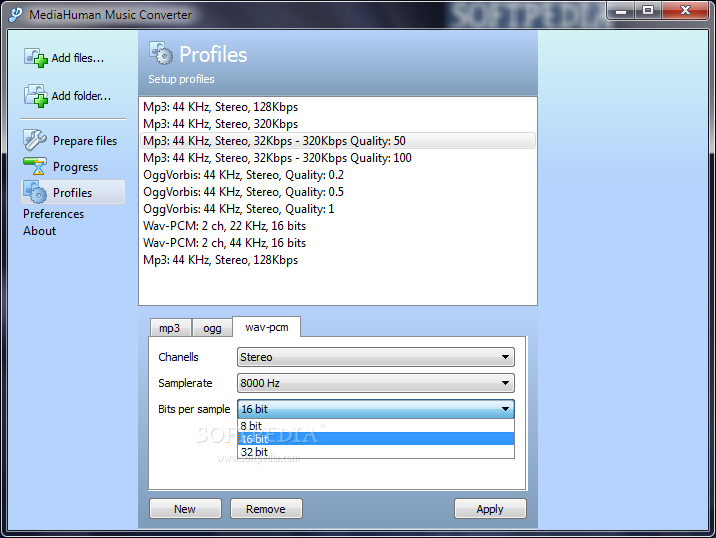Click the MediaHuman app icon in title bar
Viewport: 716px width, 538px height.
15,14
